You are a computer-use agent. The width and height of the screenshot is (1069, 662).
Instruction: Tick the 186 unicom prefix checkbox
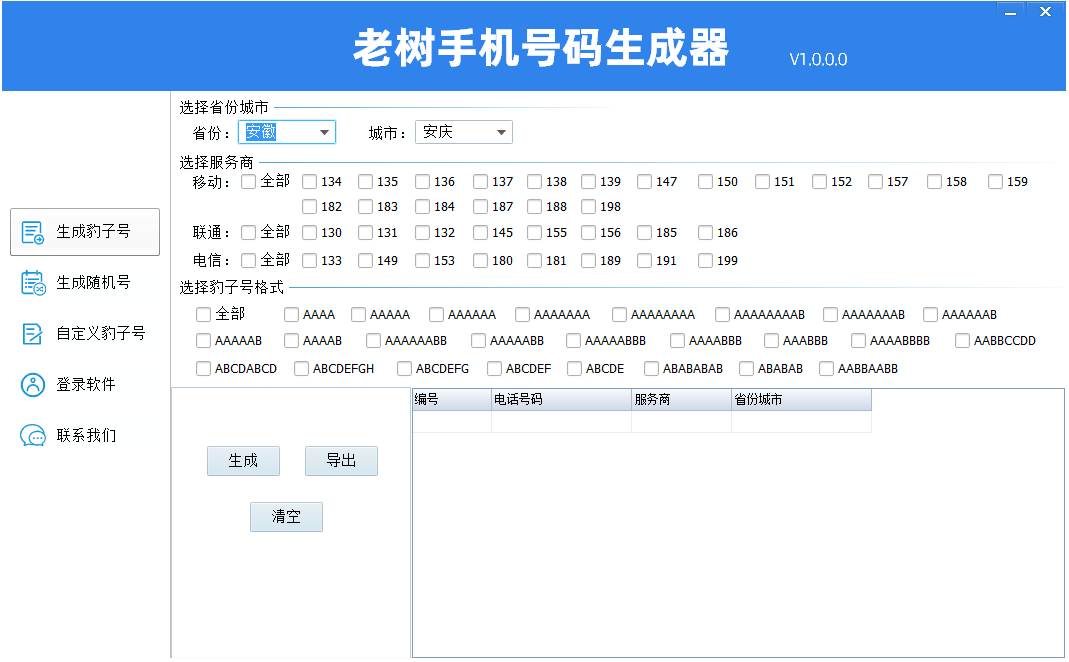point(706,233)
